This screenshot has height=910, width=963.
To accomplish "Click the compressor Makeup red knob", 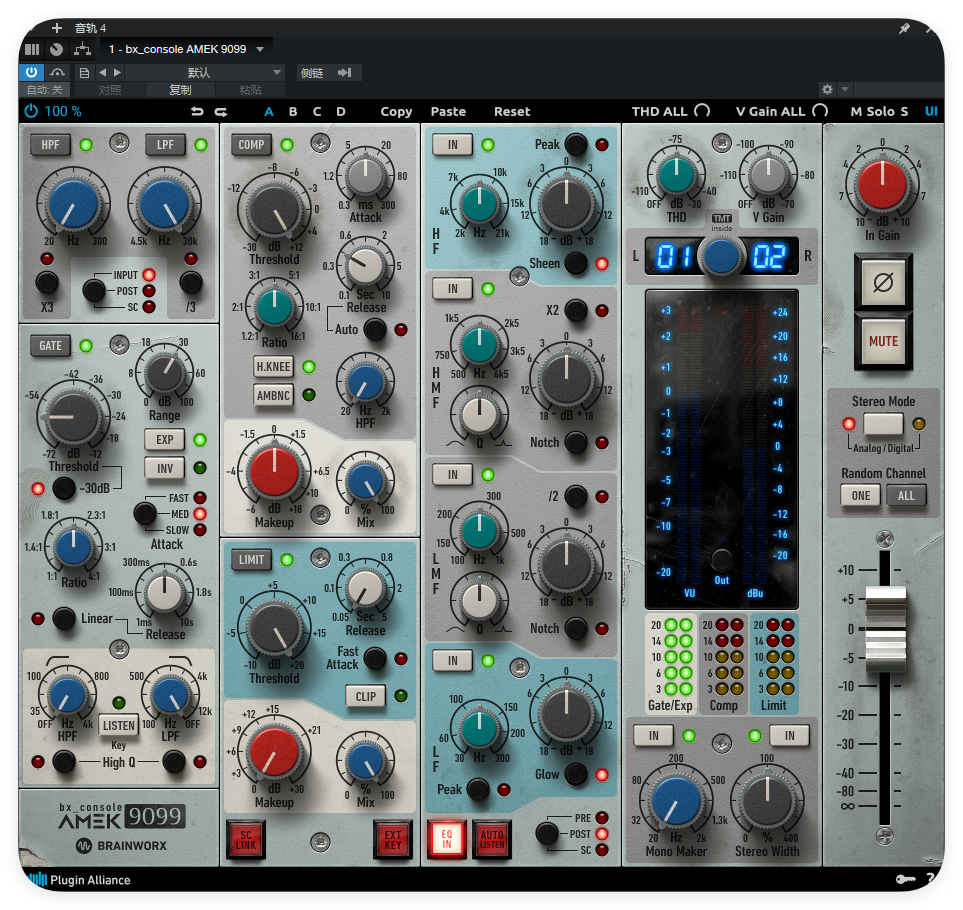I will [274, 472].
